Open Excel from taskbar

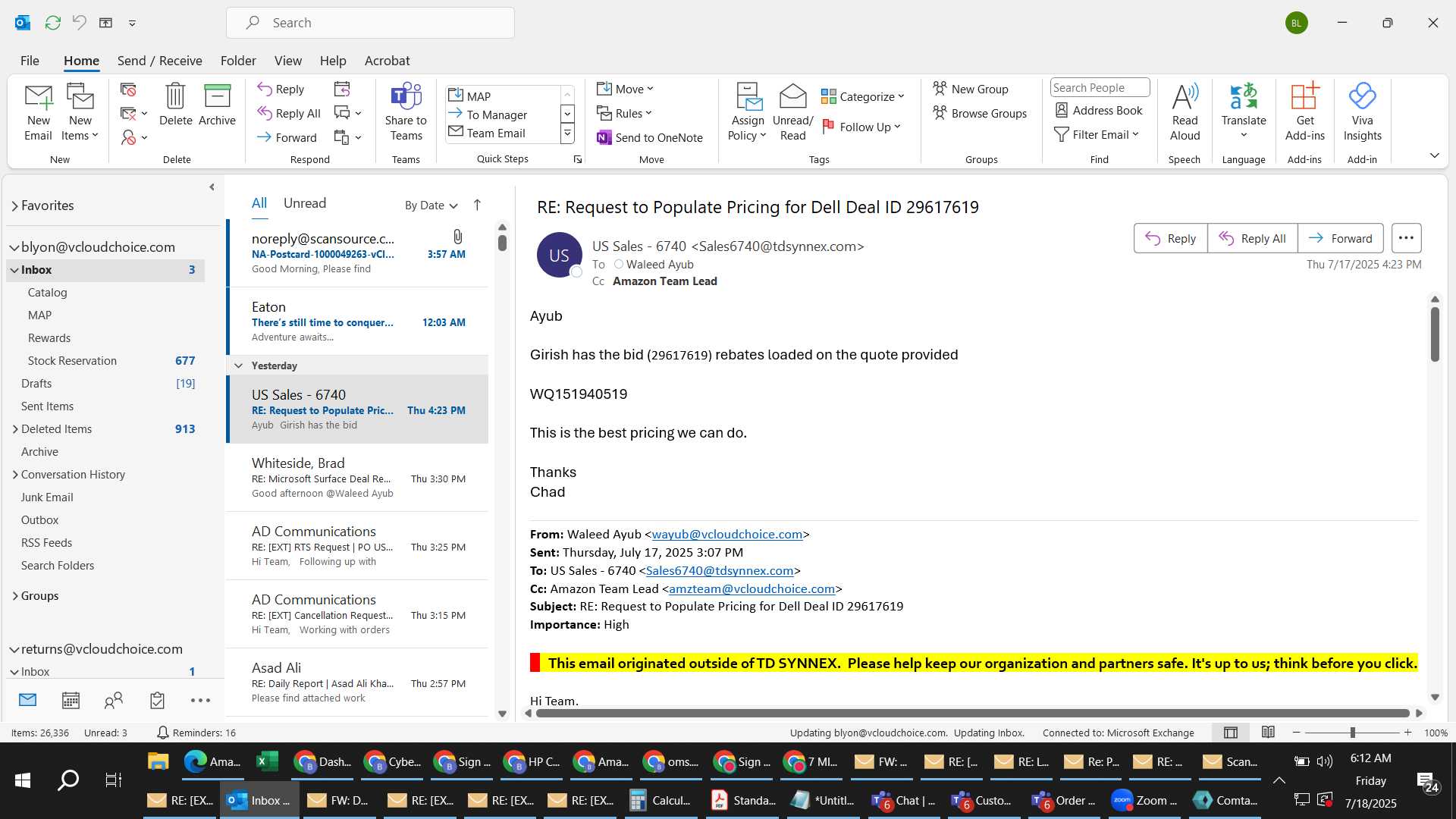267,761
